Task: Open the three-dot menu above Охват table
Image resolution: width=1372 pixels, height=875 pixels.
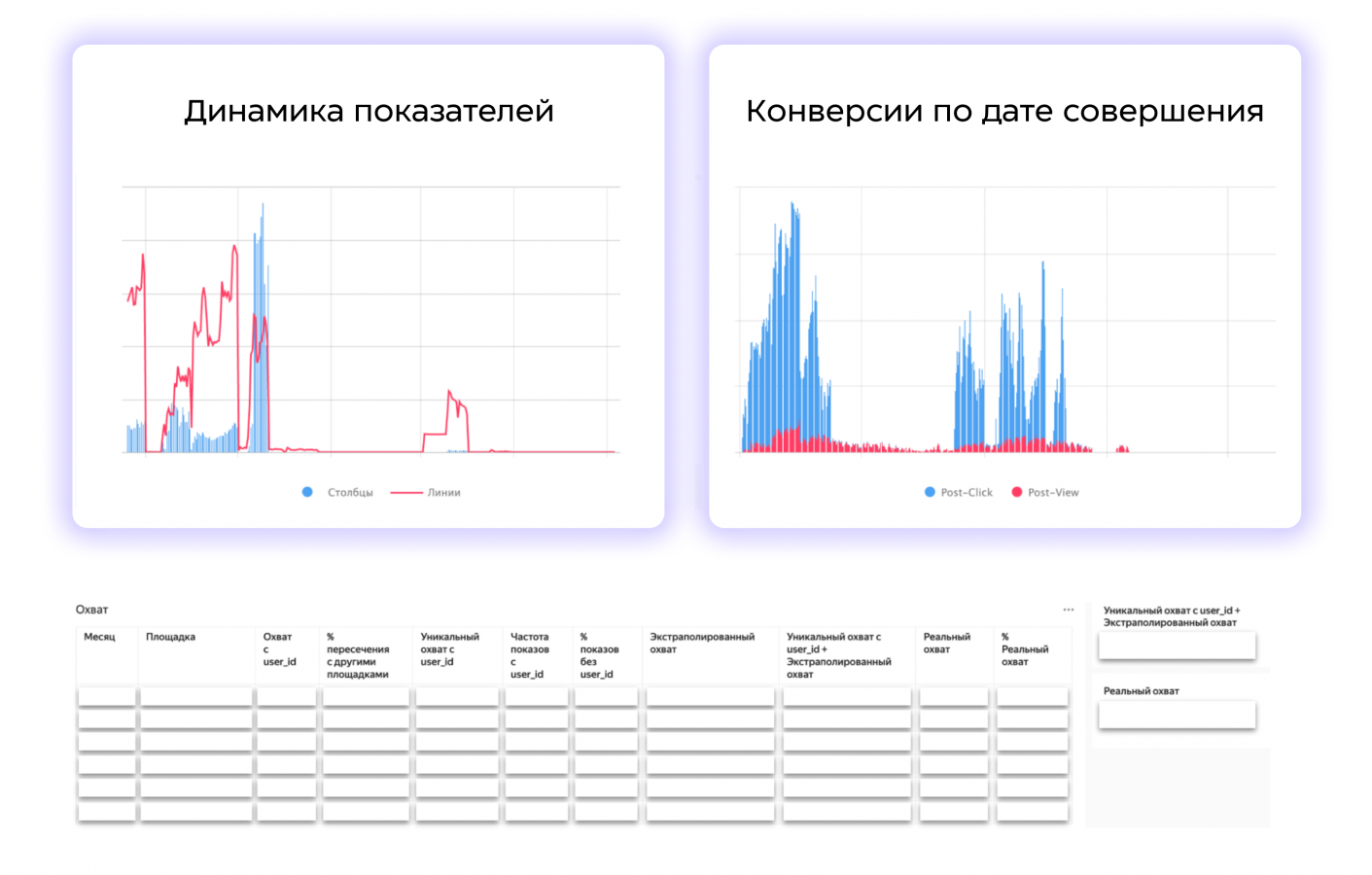Action: 1068,610
